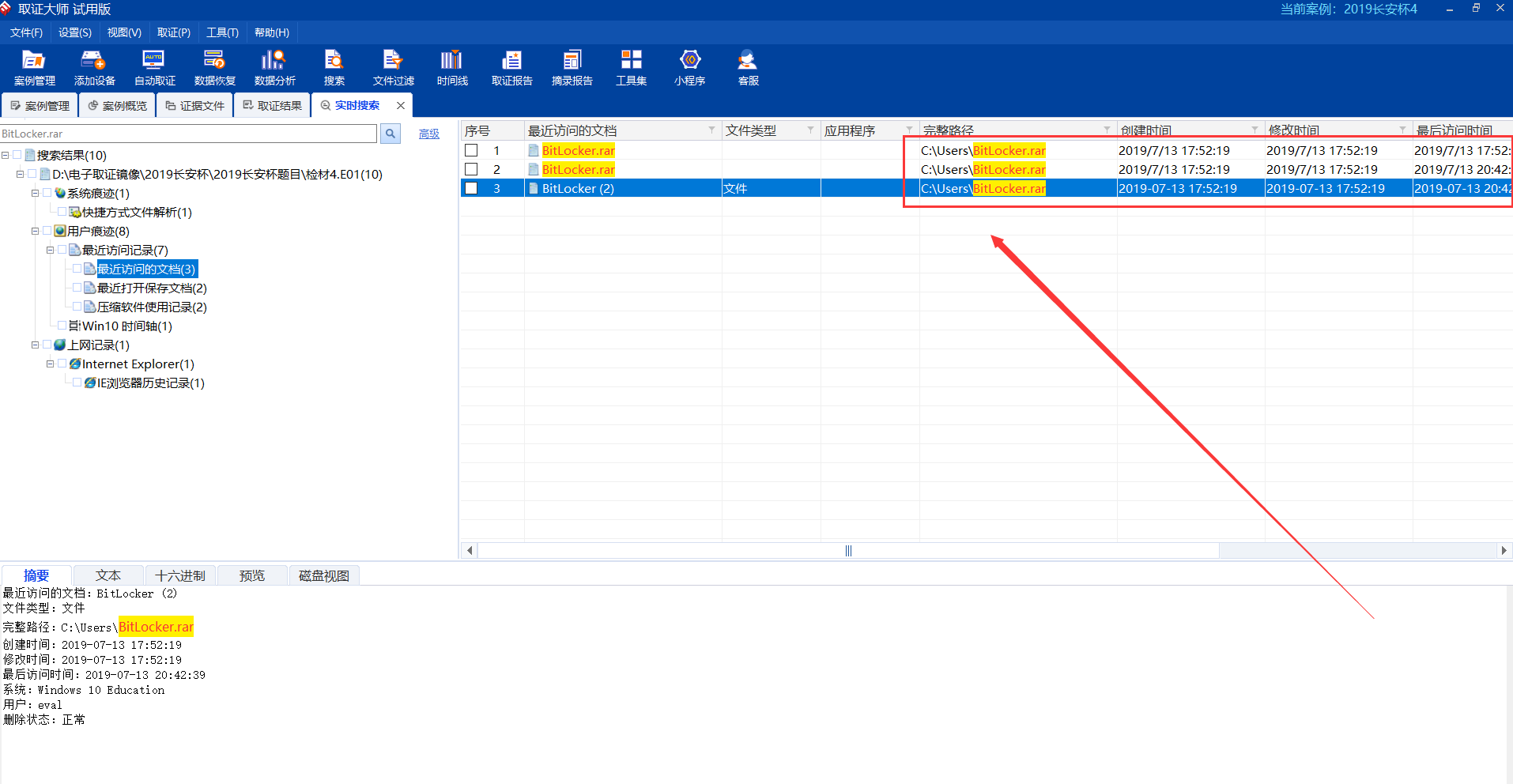Open the 取证(P) menu
Image resolution: width=1513 pixels, height=784 pixels.
tap(174, 32)
